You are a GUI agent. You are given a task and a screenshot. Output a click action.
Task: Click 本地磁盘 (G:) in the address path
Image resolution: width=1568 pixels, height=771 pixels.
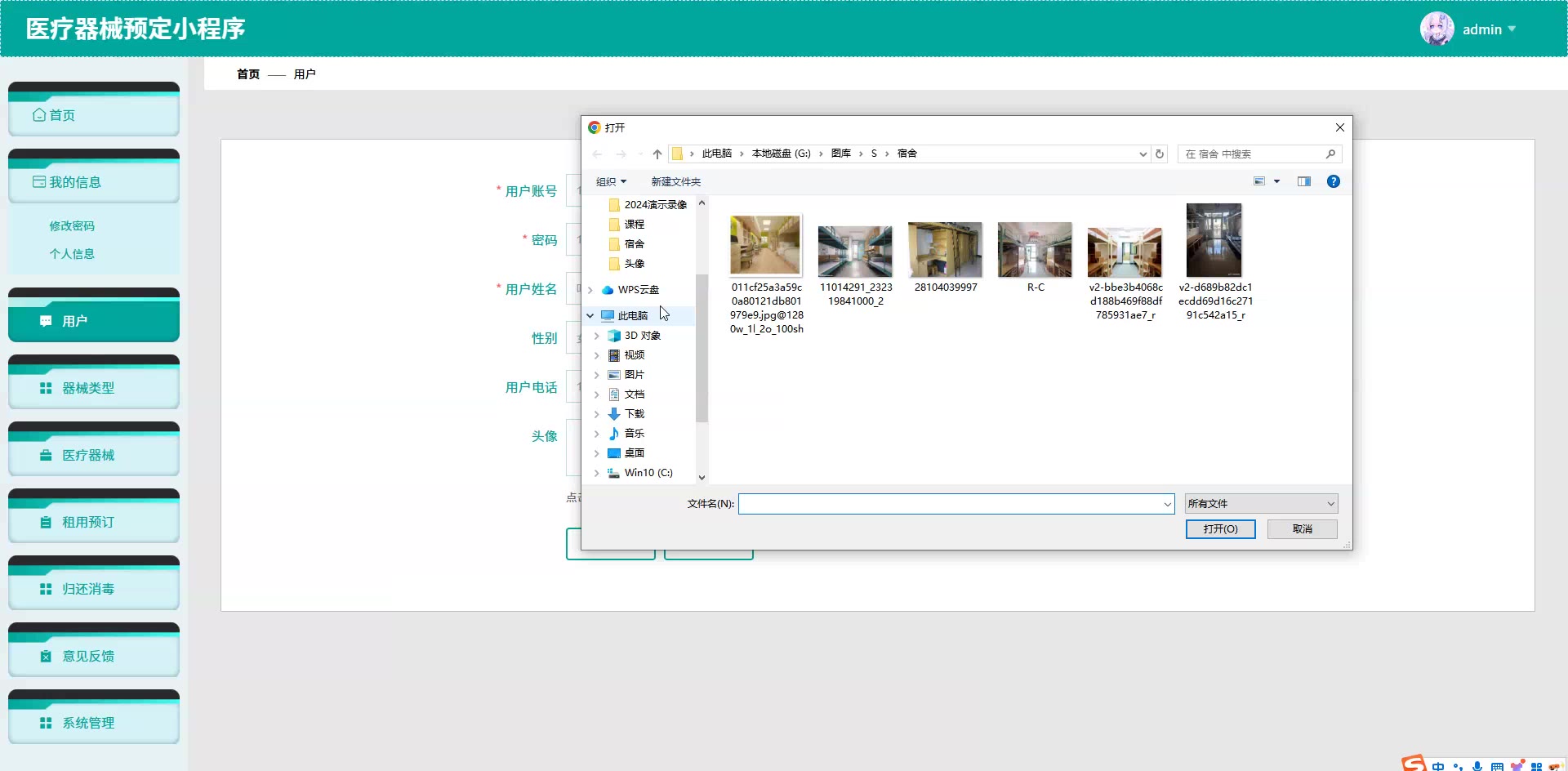pos(781,154)
